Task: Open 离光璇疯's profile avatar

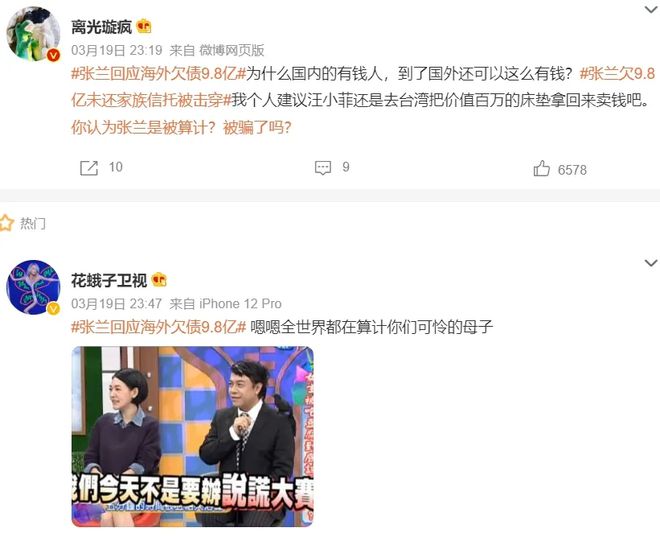Action: pos(33,34)
